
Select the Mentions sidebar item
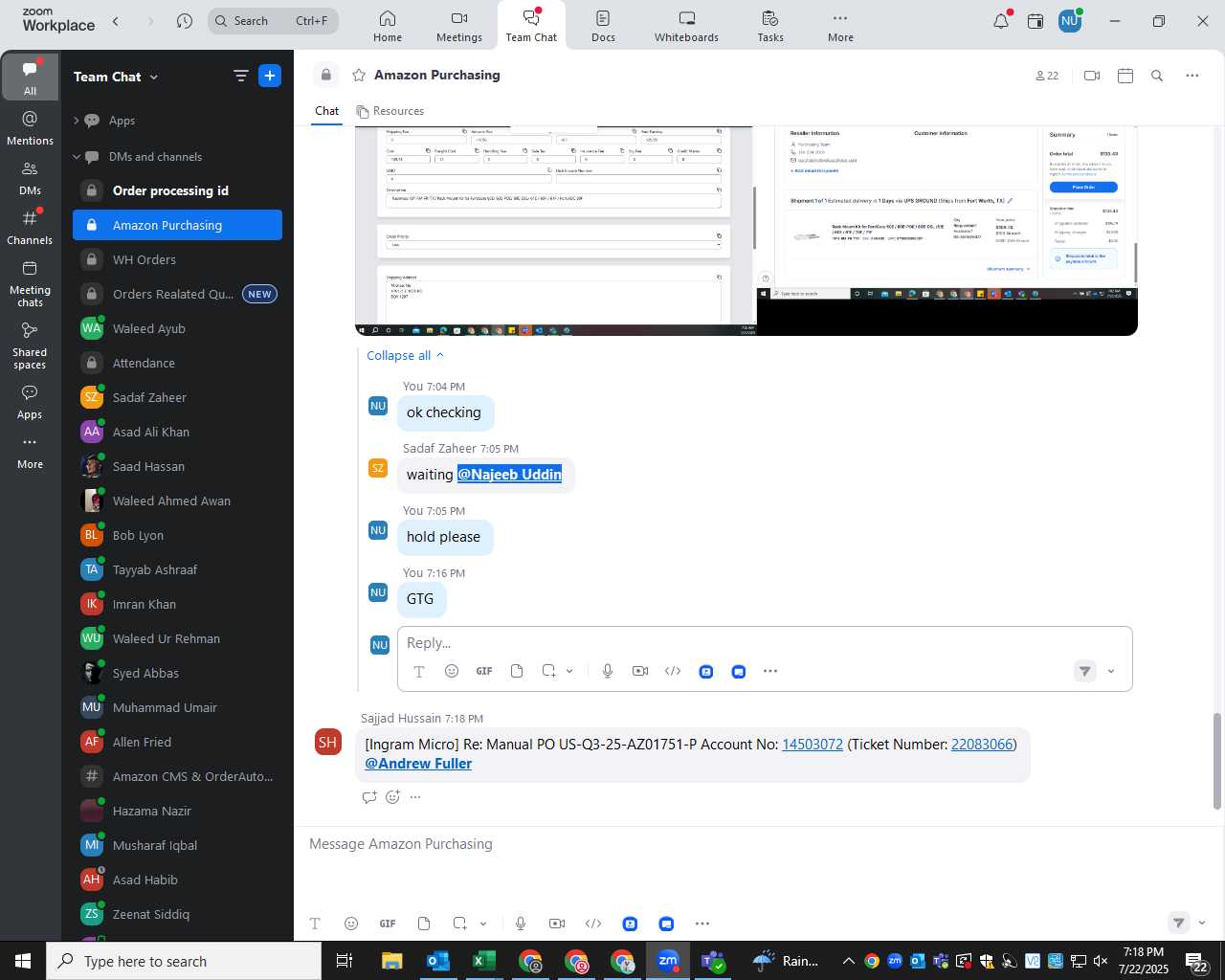point(30,128)
